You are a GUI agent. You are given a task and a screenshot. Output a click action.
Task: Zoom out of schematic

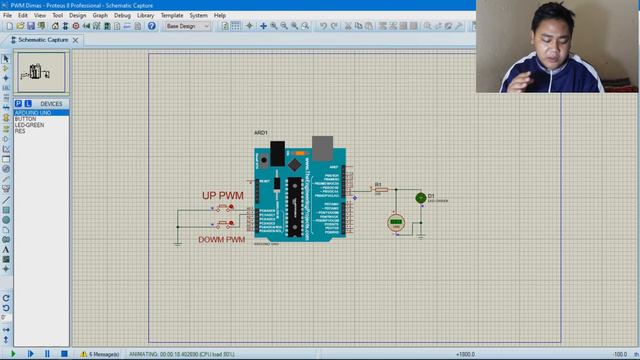coord(284,26)
